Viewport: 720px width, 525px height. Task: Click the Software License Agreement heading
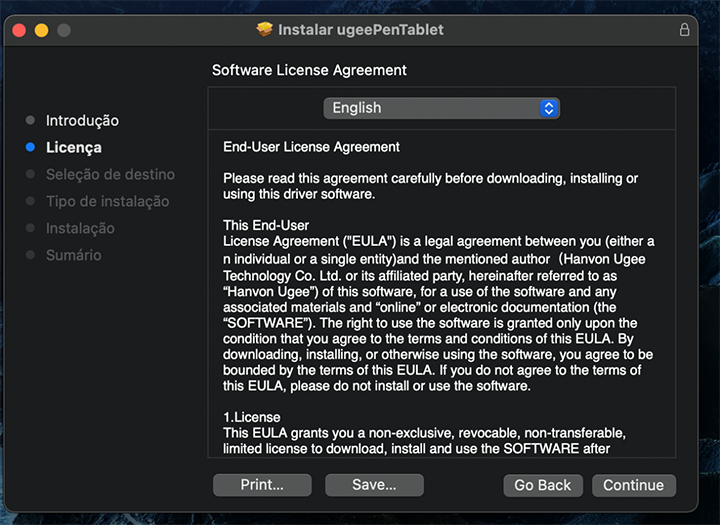pos(309,71)
